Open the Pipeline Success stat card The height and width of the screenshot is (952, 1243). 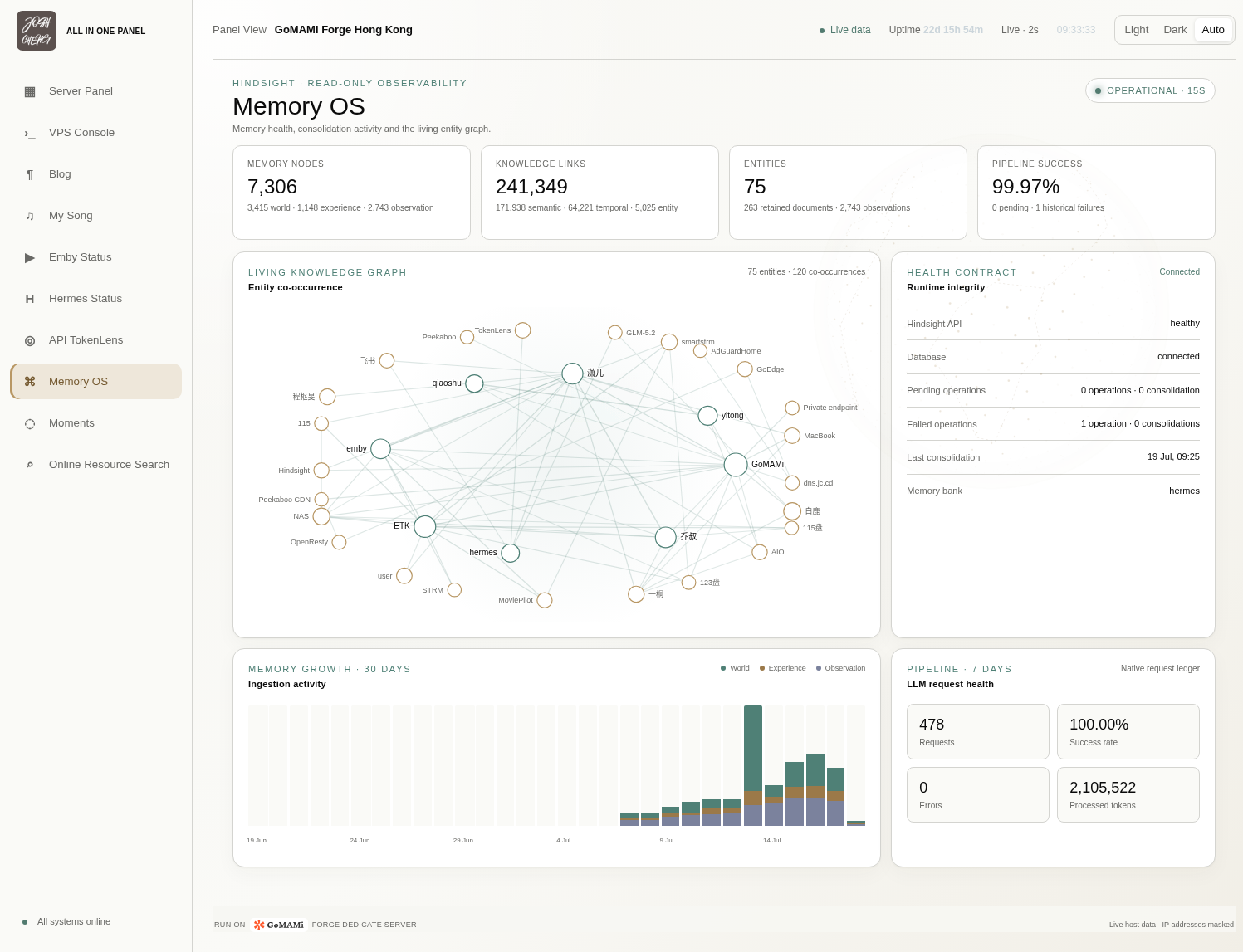tap(1096, 193)
